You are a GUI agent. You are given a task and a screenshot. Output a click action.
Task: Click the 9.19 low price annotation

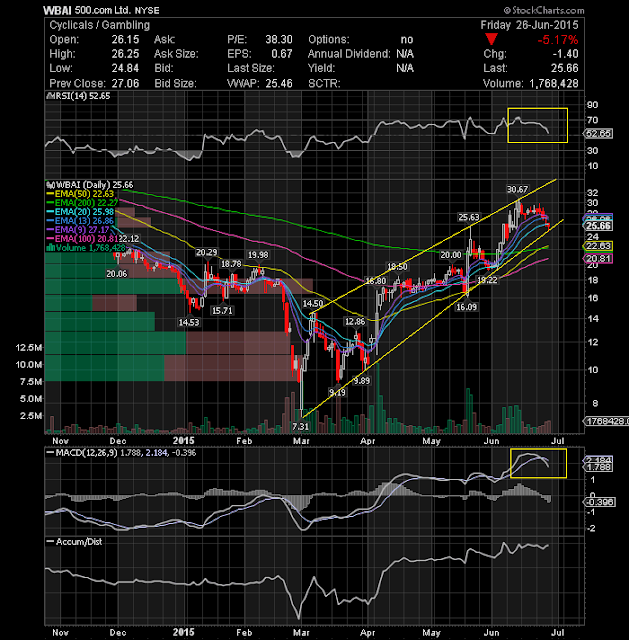[337, 393]
